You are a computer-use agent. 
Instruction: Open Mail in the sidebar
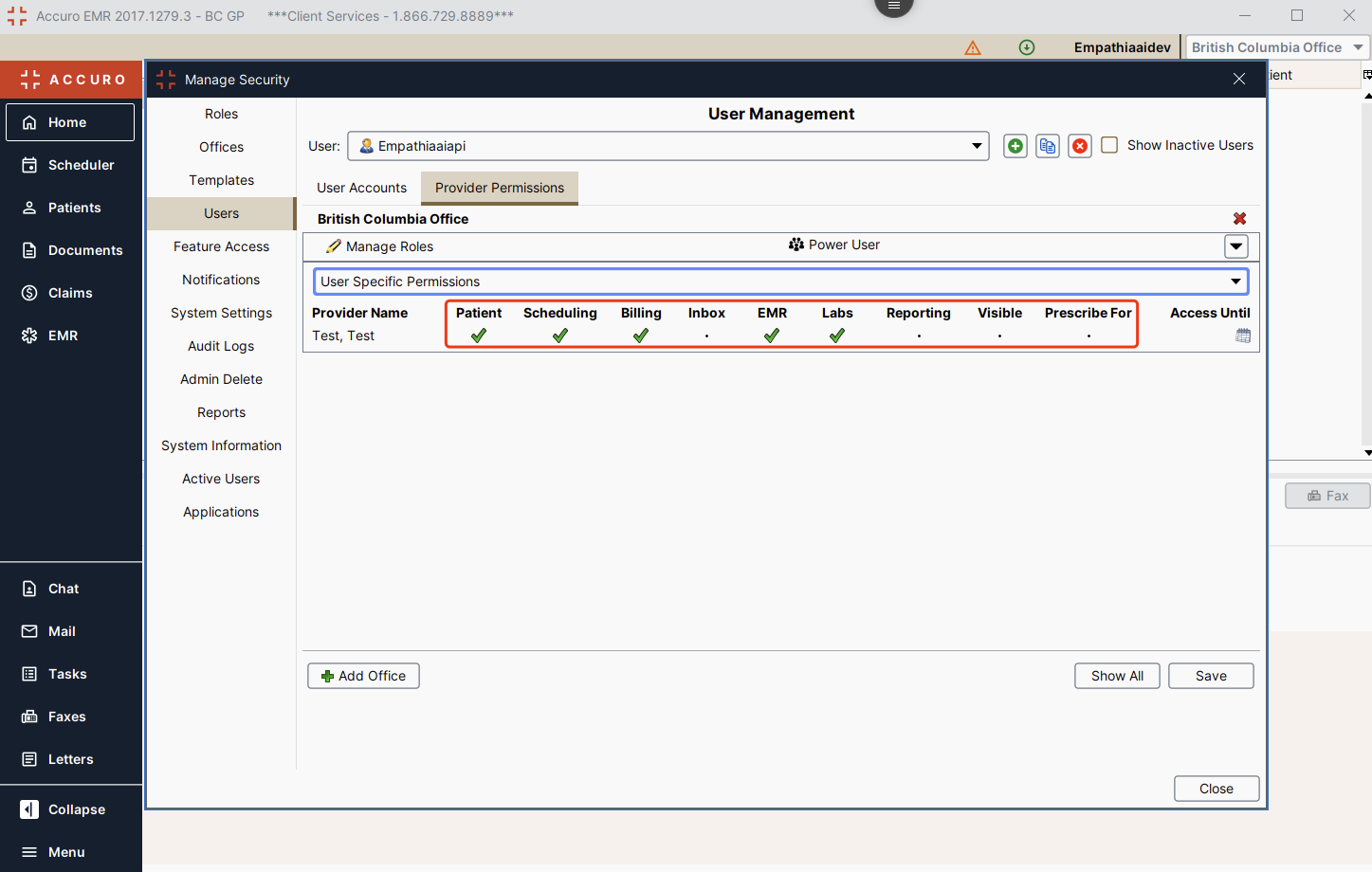(x=70, y=631)
